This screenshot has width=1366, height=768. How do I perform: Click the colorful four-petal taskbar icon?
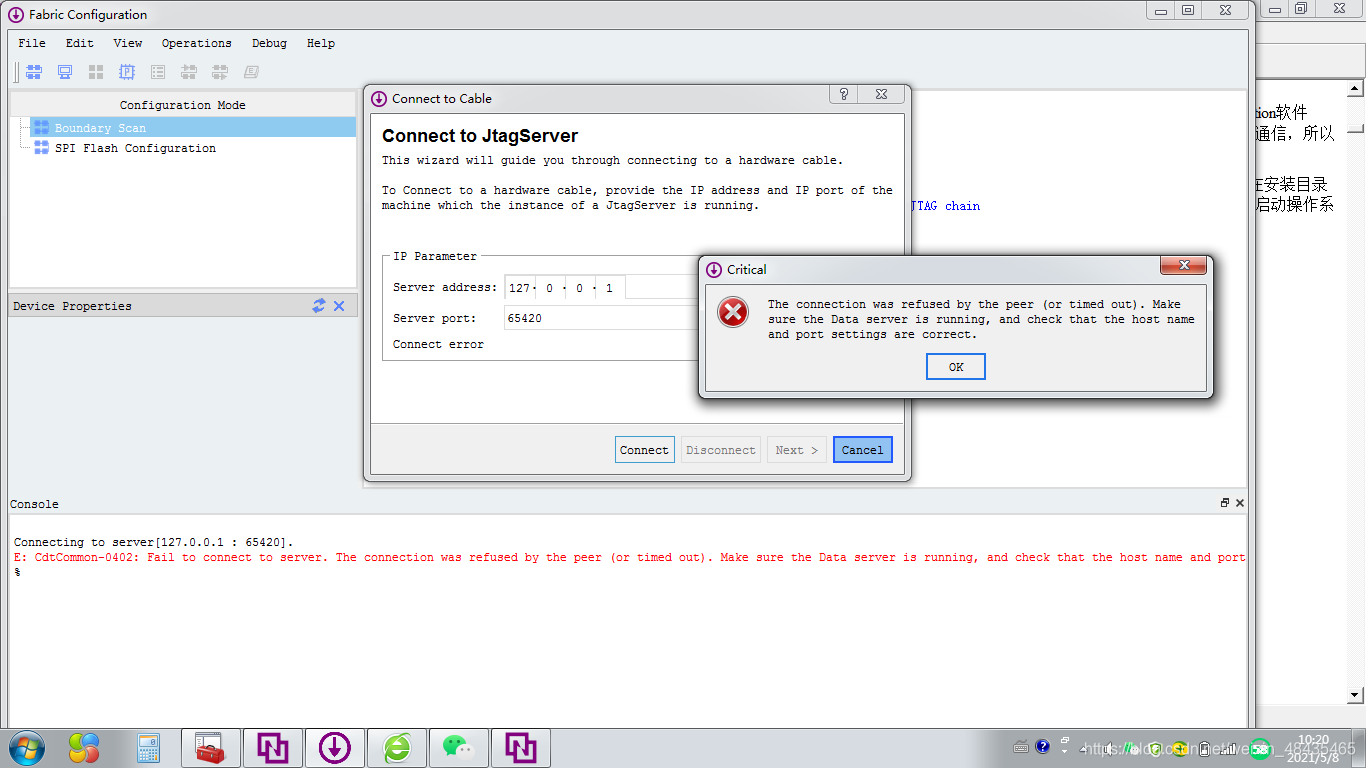tap(84, 748)
